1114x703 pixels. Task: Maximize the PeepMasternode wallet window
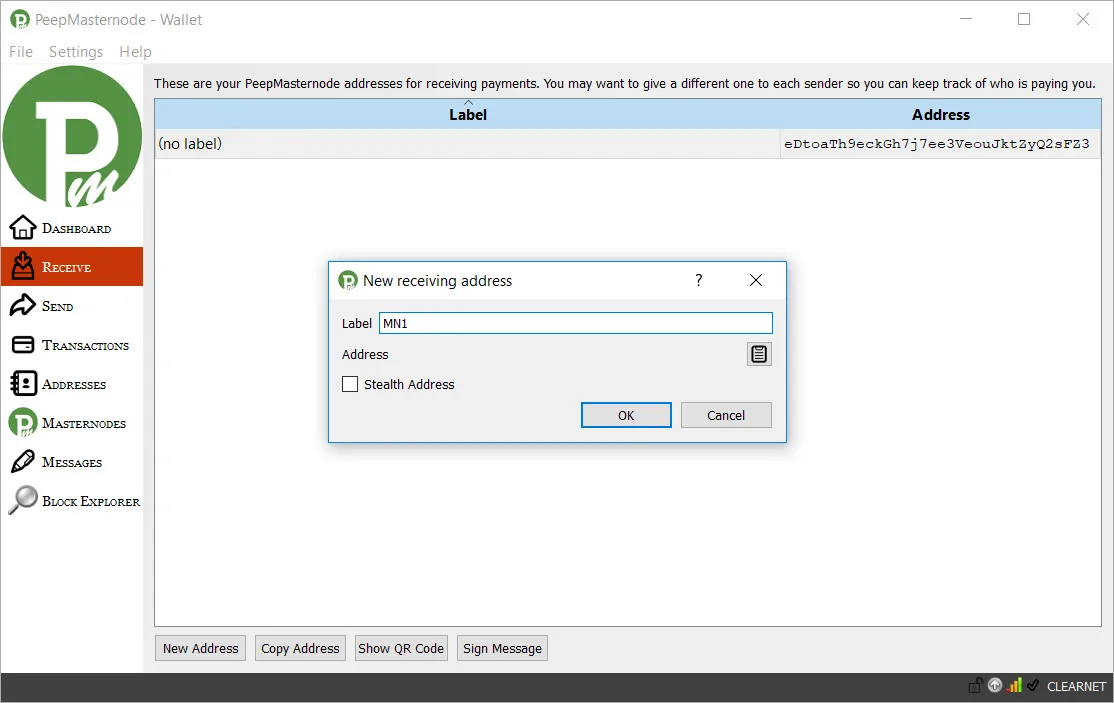point(1024,19)
